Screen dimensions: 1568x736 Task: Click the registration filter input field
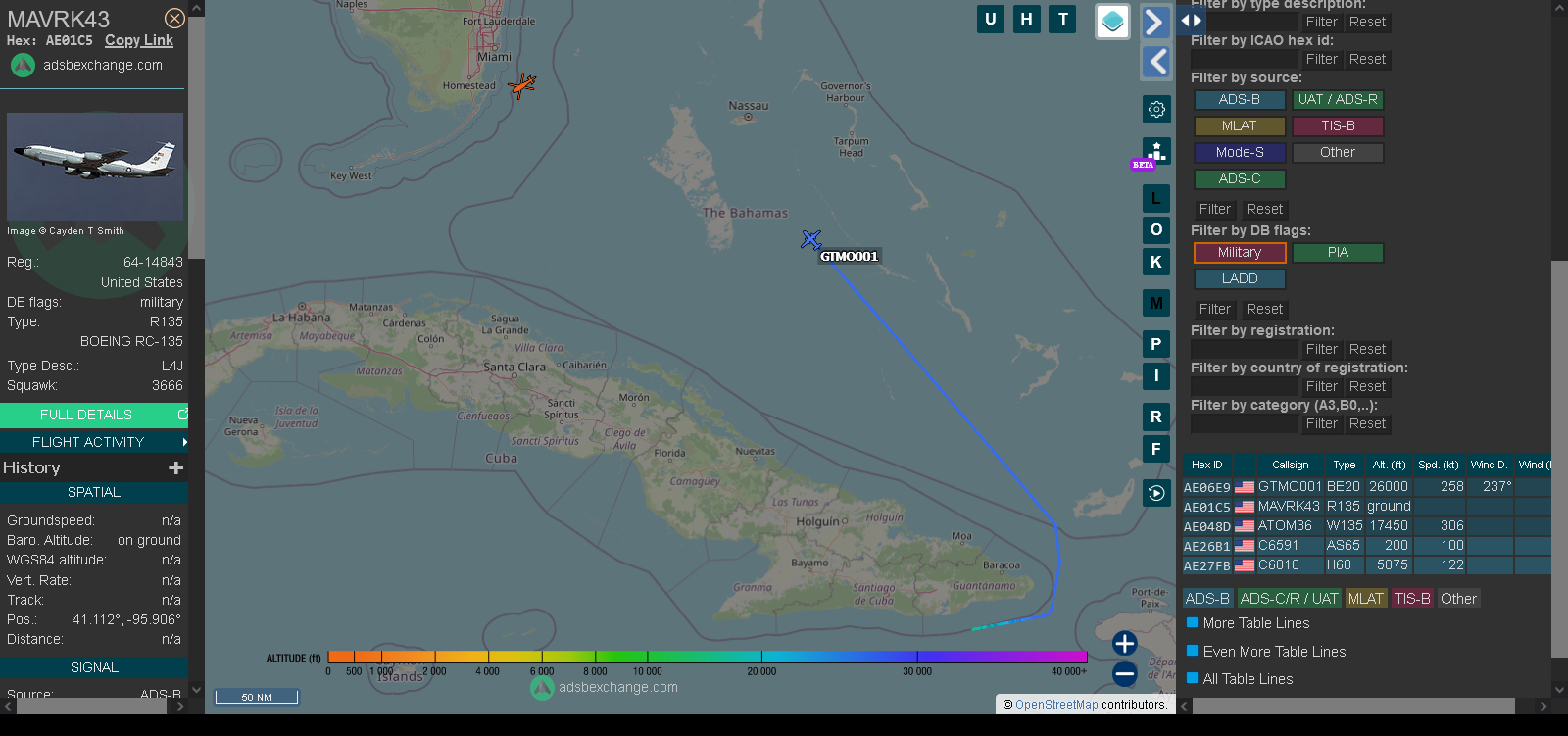(x=1244, y=349)
